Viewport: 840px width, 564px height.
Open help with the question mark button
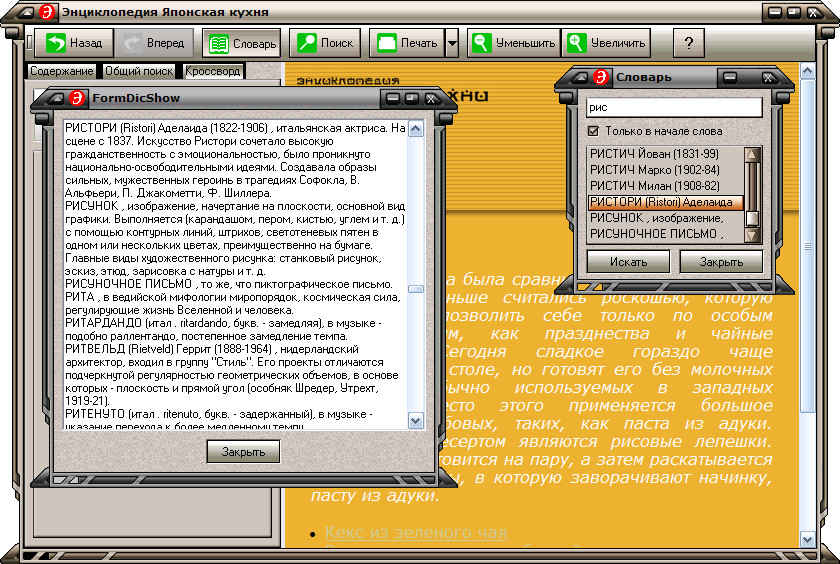[x=688, y=43]
